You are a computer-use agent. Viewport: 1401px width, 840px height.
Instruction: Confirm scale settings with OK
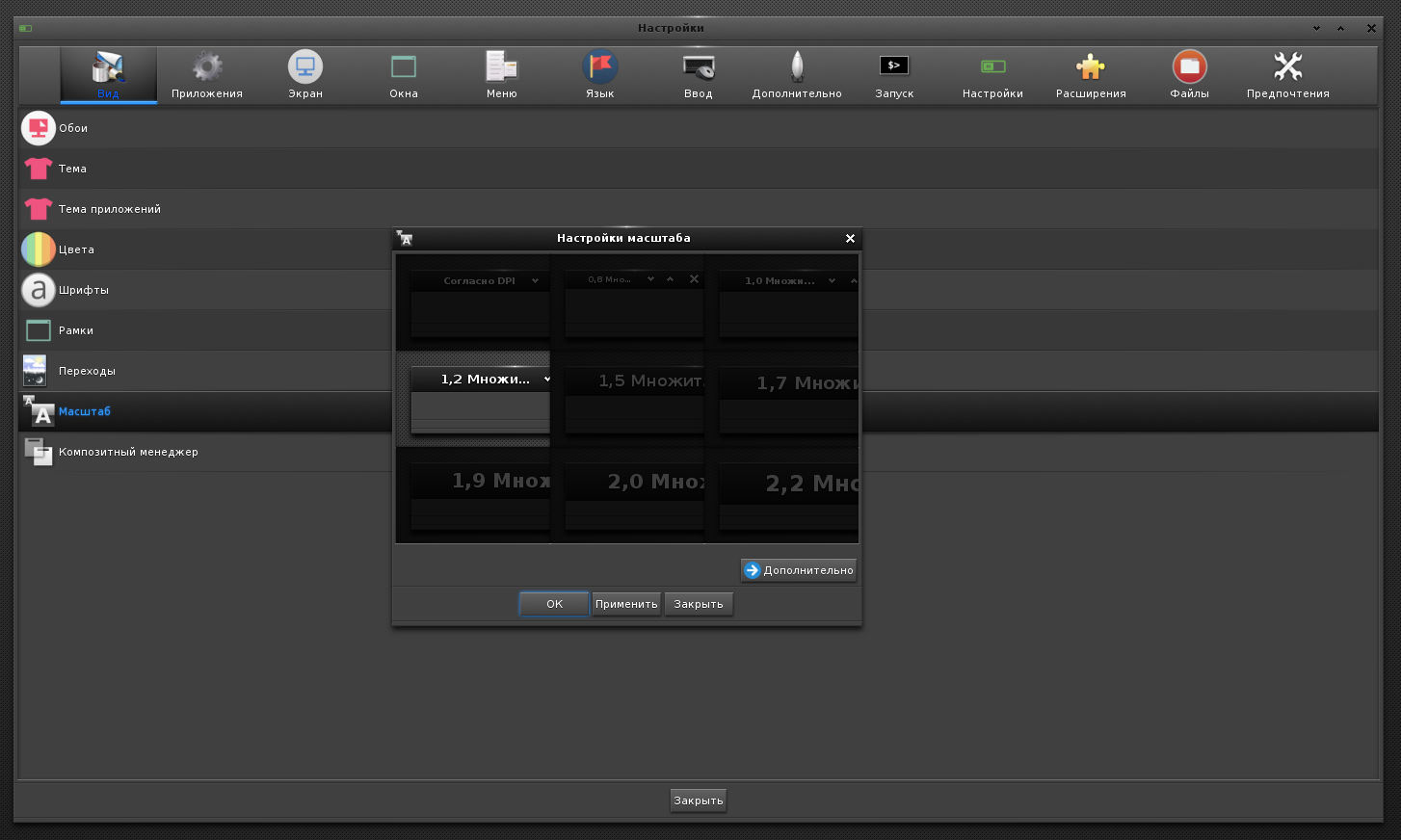[x=554, y=604]
